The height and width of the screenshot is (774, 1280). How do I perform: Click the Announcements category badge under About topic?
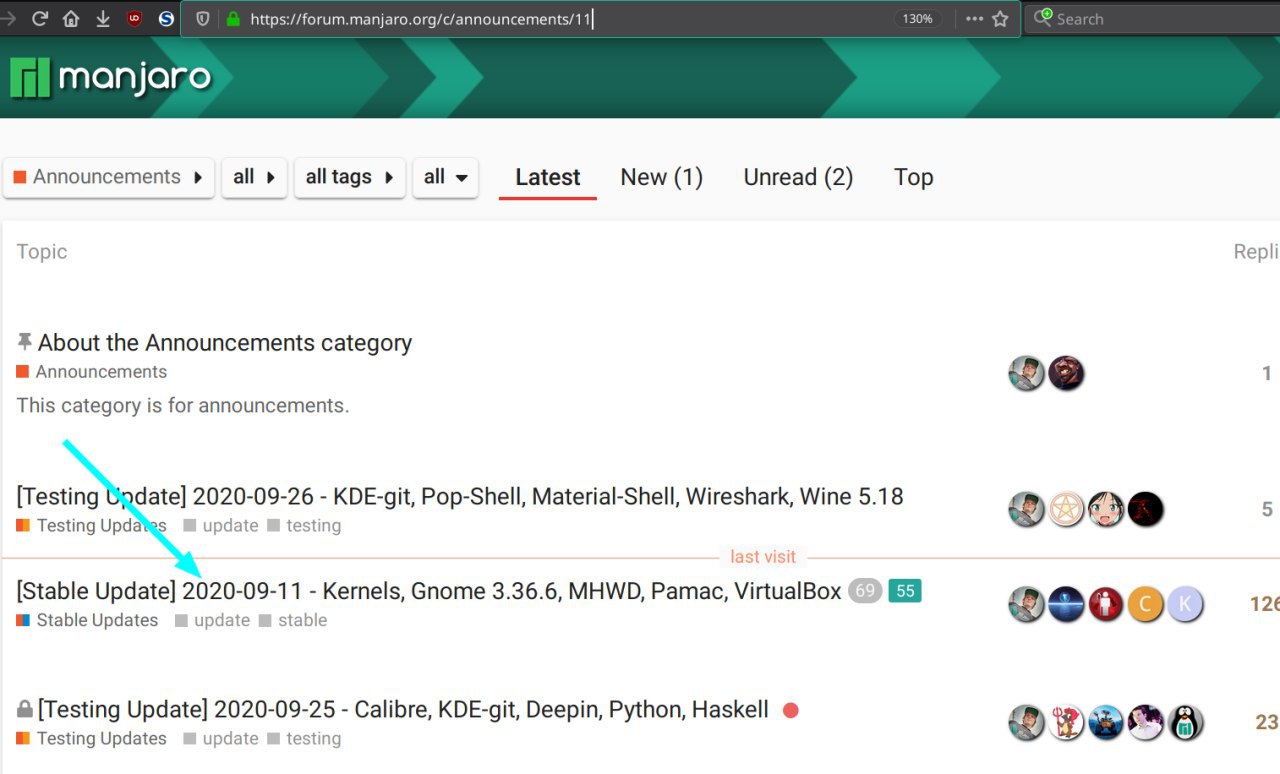92,372
